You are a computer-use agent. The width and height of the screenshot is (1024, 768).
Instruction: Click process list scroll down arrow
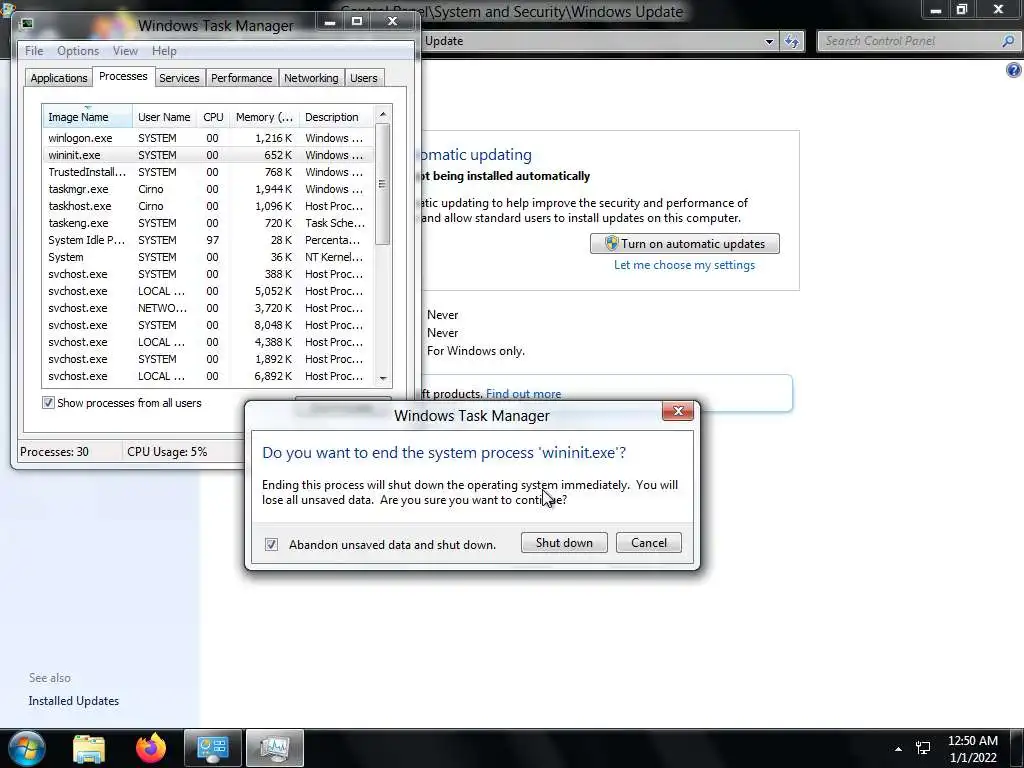[383, 378]
